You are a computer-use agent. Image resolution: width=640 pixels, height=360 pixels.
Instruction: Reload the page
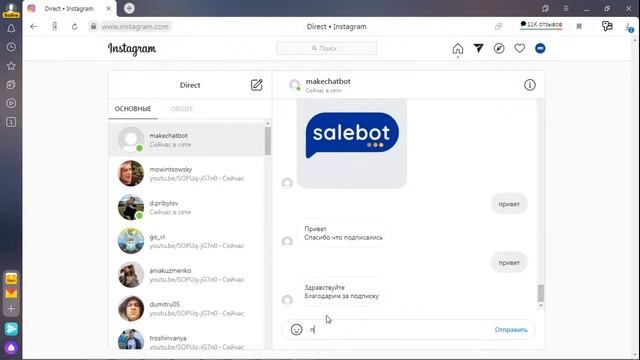point(74,27)
